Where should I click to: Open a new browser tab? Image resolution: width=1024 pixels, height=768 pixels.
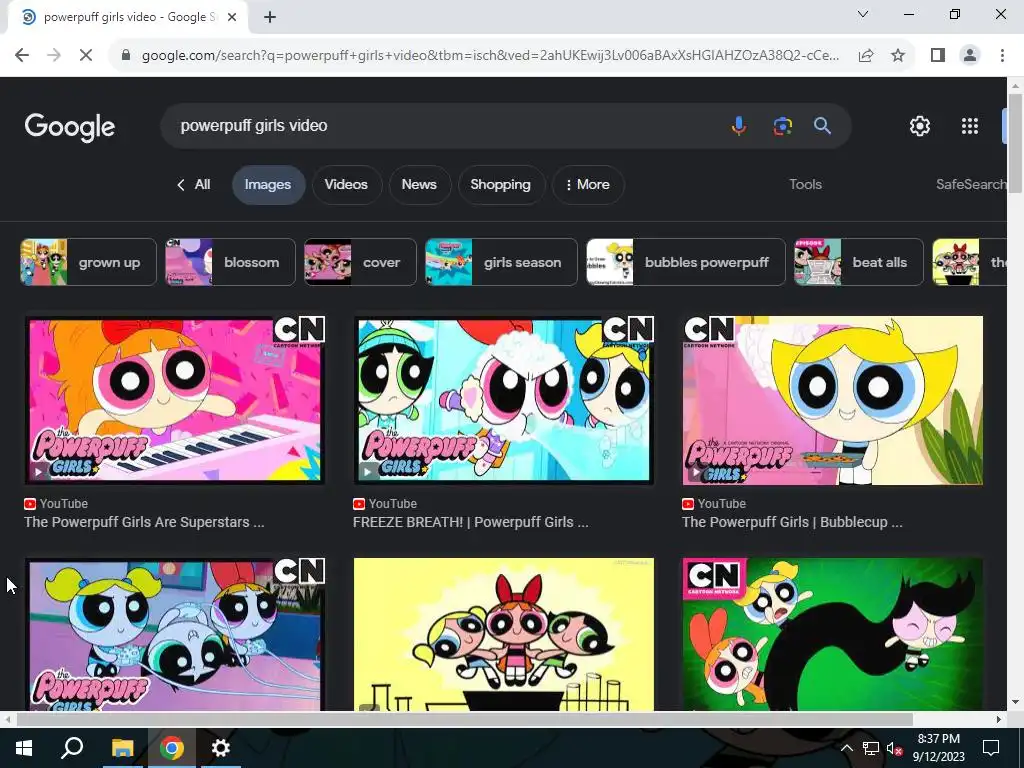pos(270,17)
